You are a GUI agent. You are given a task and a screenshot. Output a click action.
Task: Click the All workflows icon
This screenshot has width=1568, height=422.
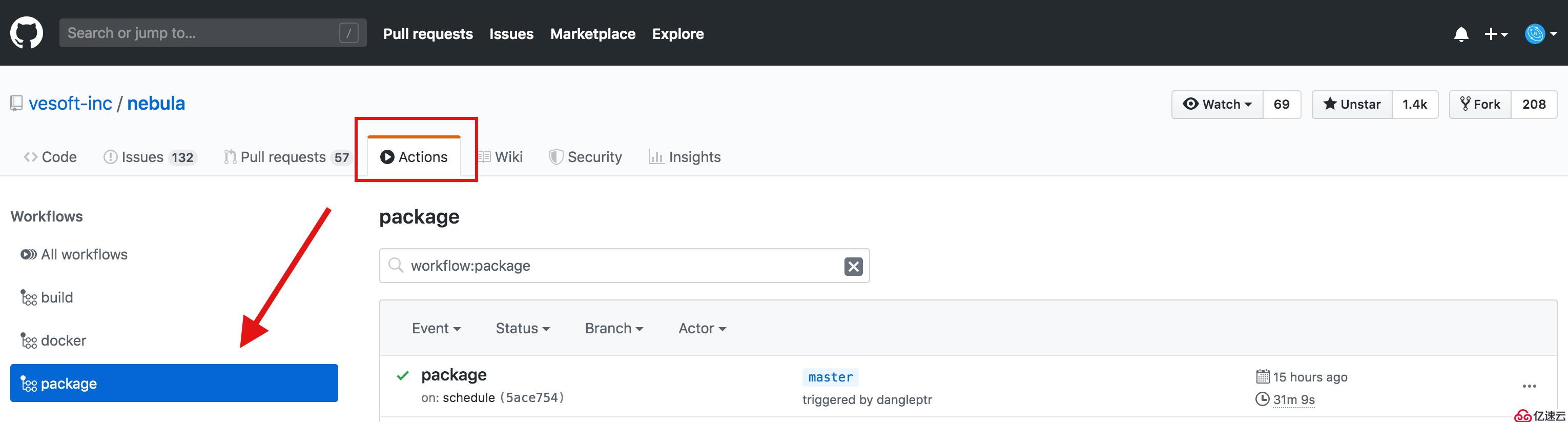(x=28, y=254)
